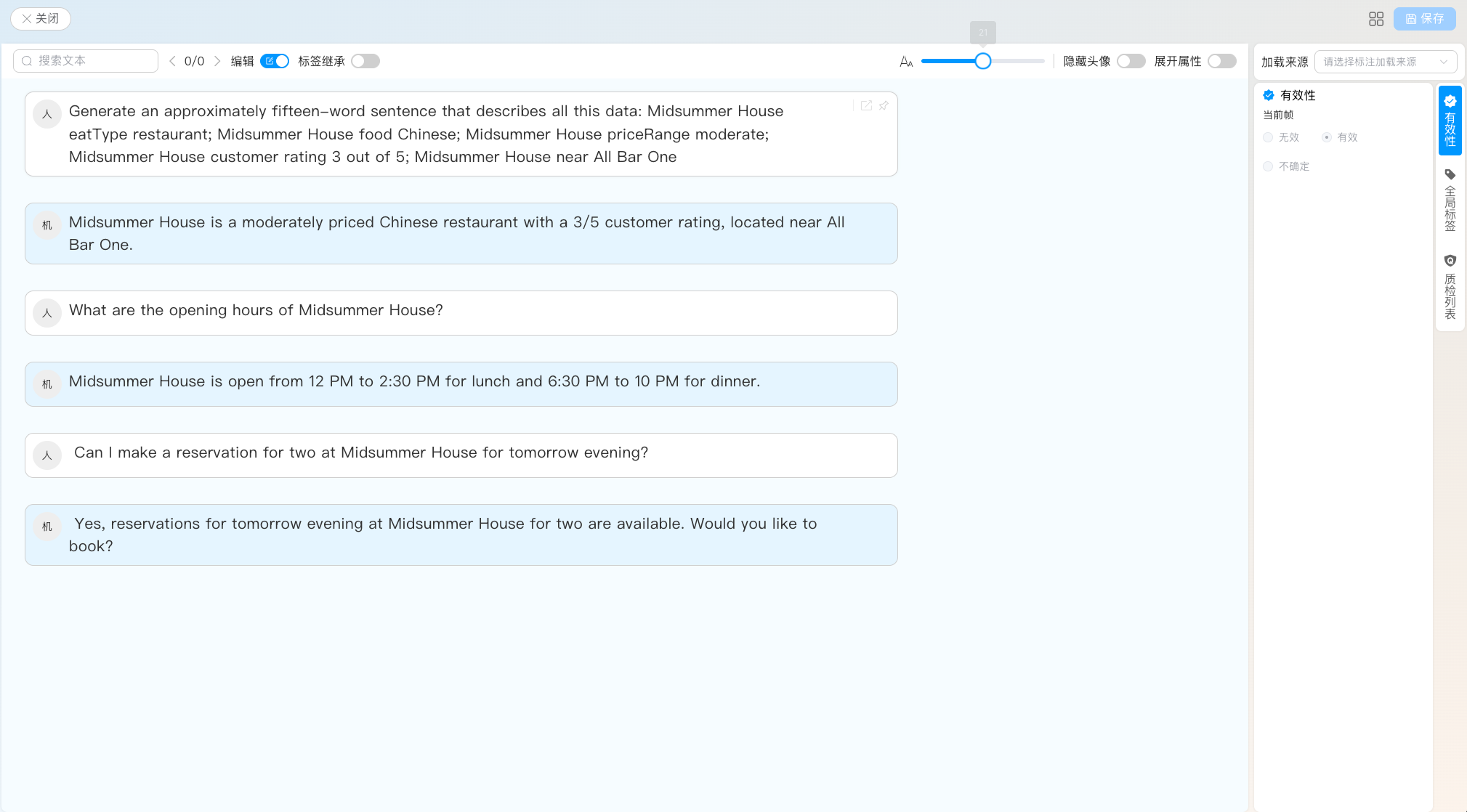Select the reply confirming reservations available
Image resolution: width=1467 pixels, height=812 pixels.
(x=461, y=535)
